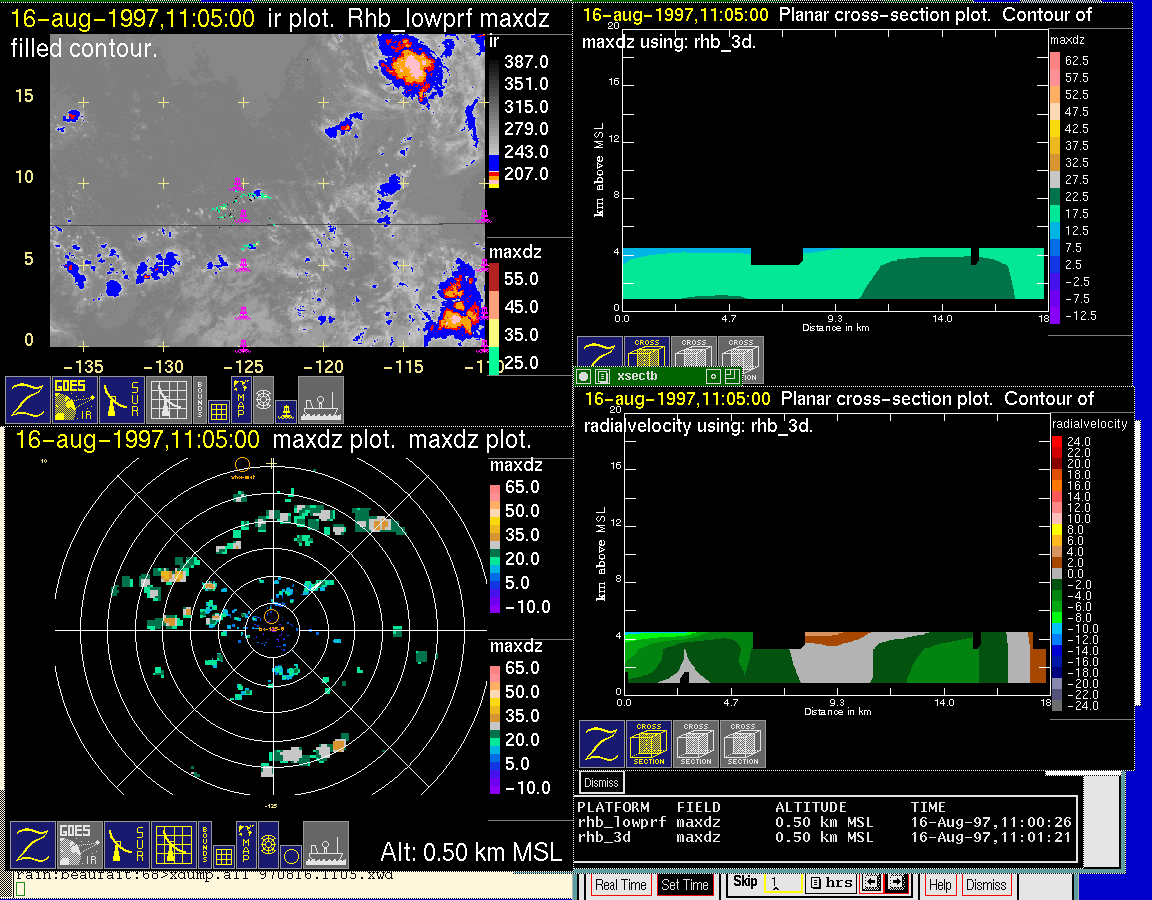Expand the xsectb window using its right-side button
This screenshot has height=900, width=1152.
click(732, 376)
